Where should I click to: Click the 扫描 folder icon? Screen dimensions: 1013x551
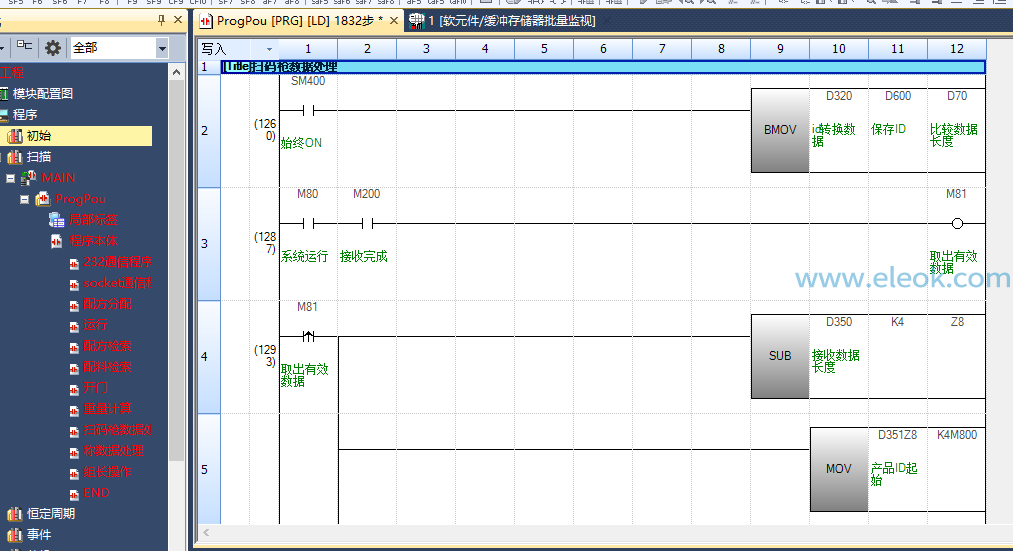15,157
